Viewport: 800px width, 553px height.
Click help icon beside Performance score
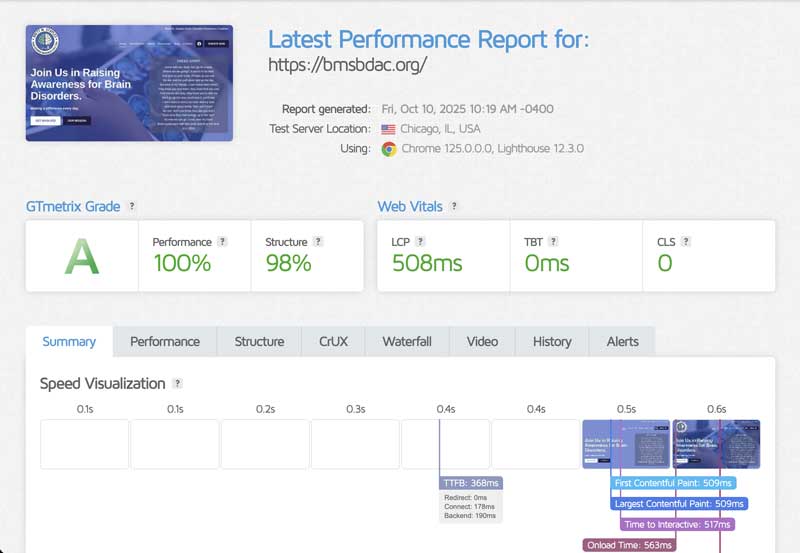coord(222,242)
